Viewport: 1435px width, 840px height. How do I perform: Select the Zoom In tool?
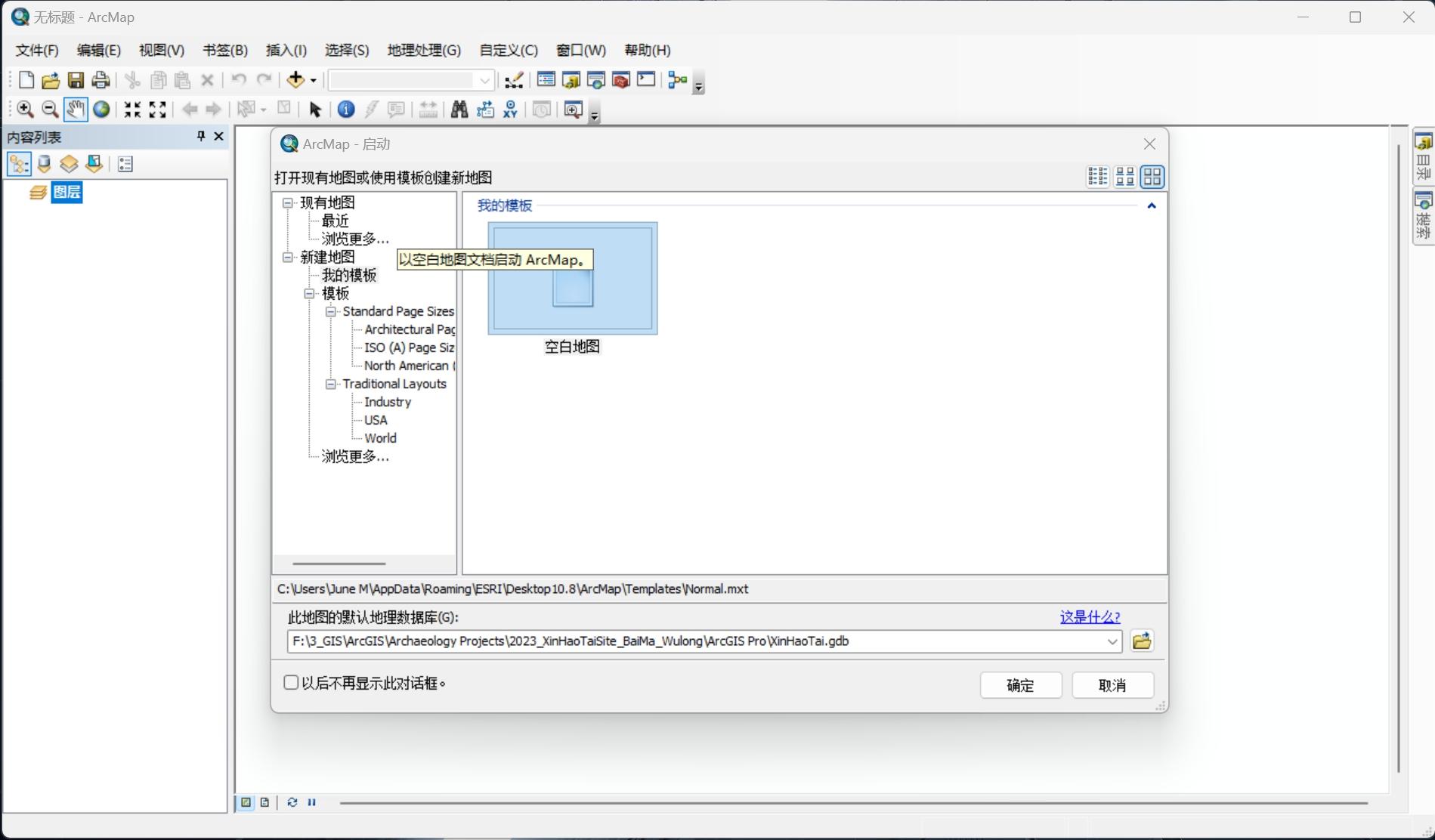(25, 110)
